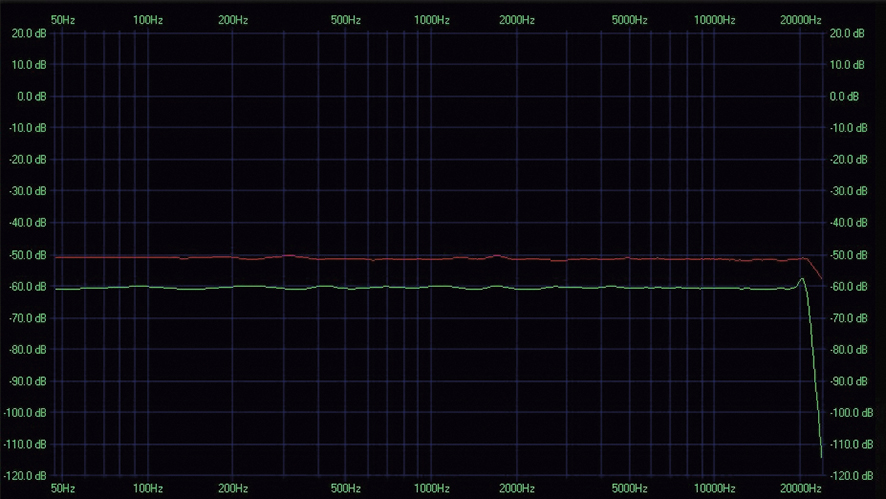
Task: Click the -30.0 dB label on left axis
Action: point(28,191)
